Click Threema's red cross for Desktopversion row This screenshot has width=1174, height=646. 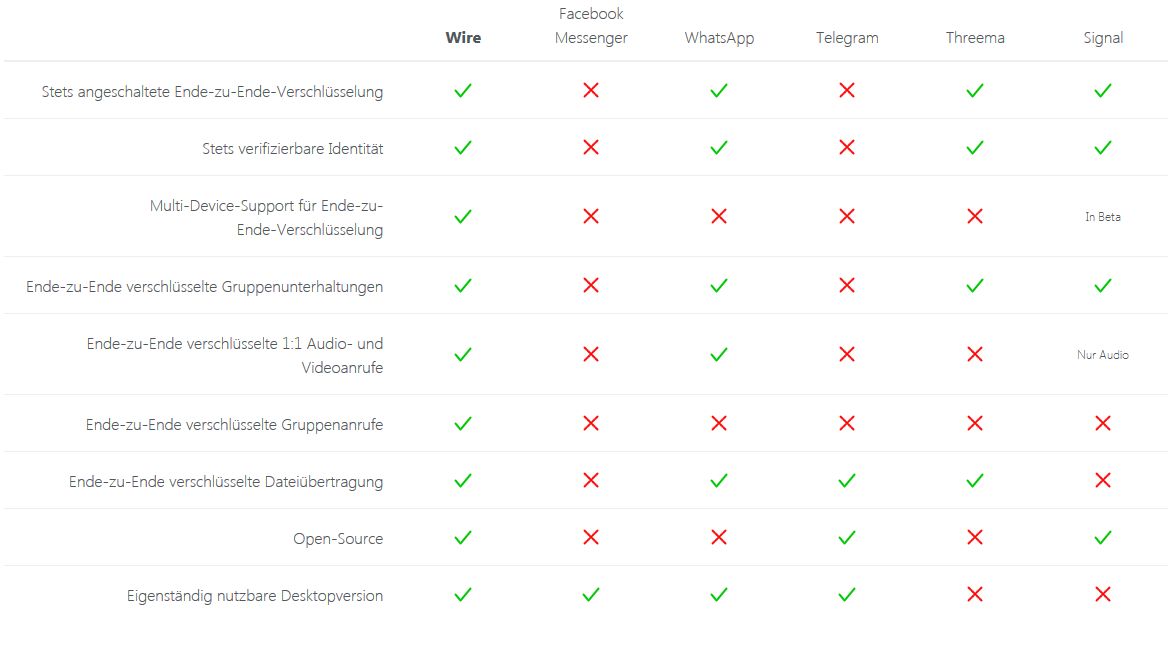coord(975,594)
